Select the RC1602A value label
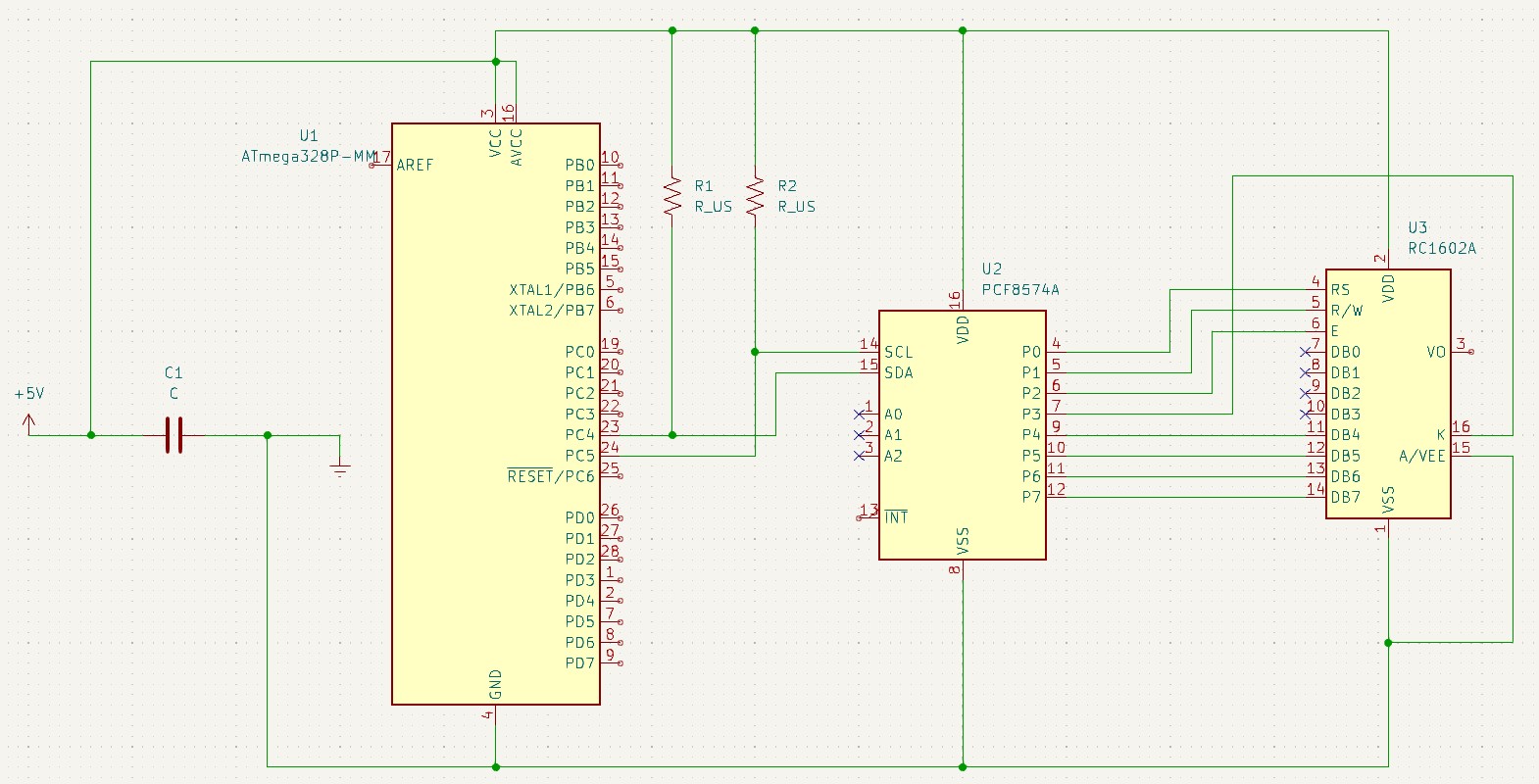 click(x=1442, y=249)
